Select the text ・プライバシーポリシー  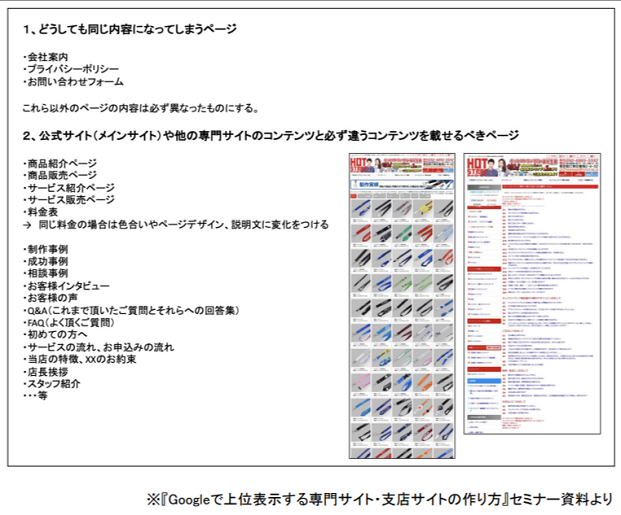point(70,69)
